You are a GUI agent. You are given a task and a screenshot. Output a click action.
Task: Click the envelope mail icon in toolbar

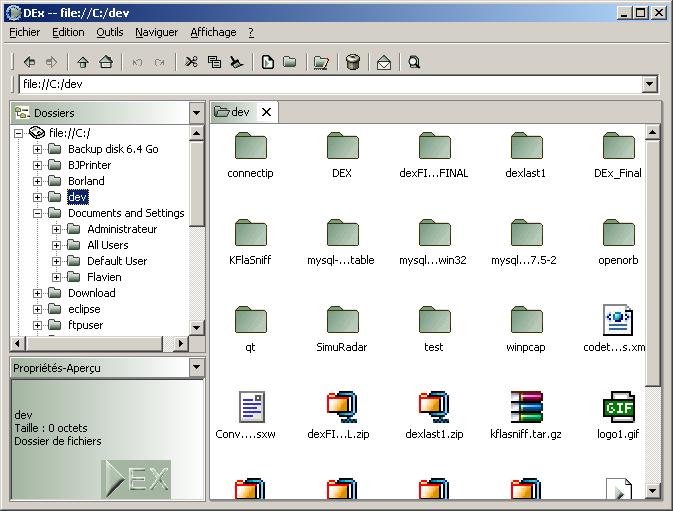pos(384,62)
